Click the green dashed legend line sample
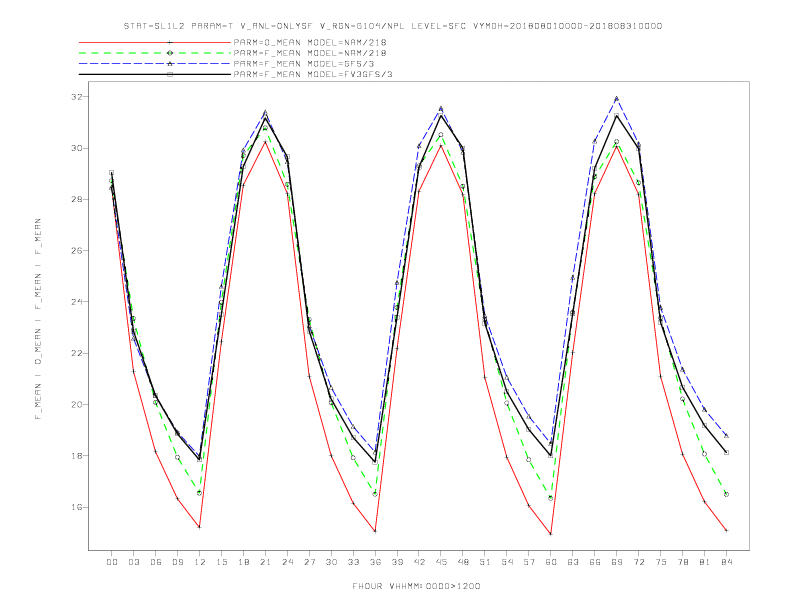 [x=155, y=53]
